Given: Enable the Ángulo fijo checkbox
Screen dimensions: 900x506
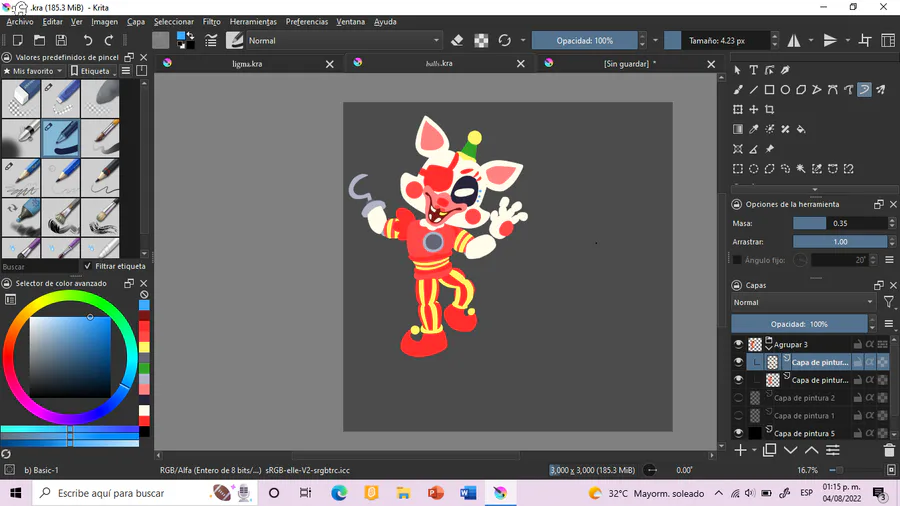Looking at the screenshot, I should tap(738, 260).
